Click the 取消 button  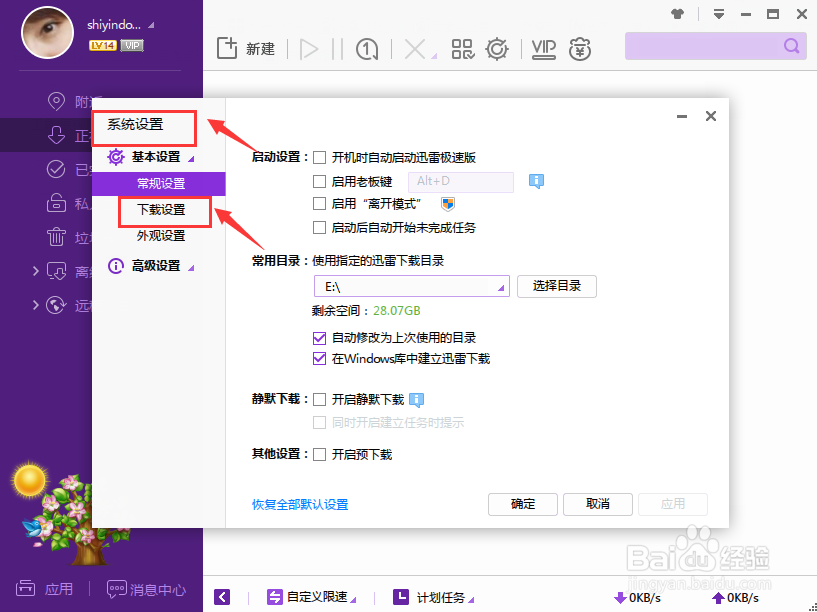598,504
